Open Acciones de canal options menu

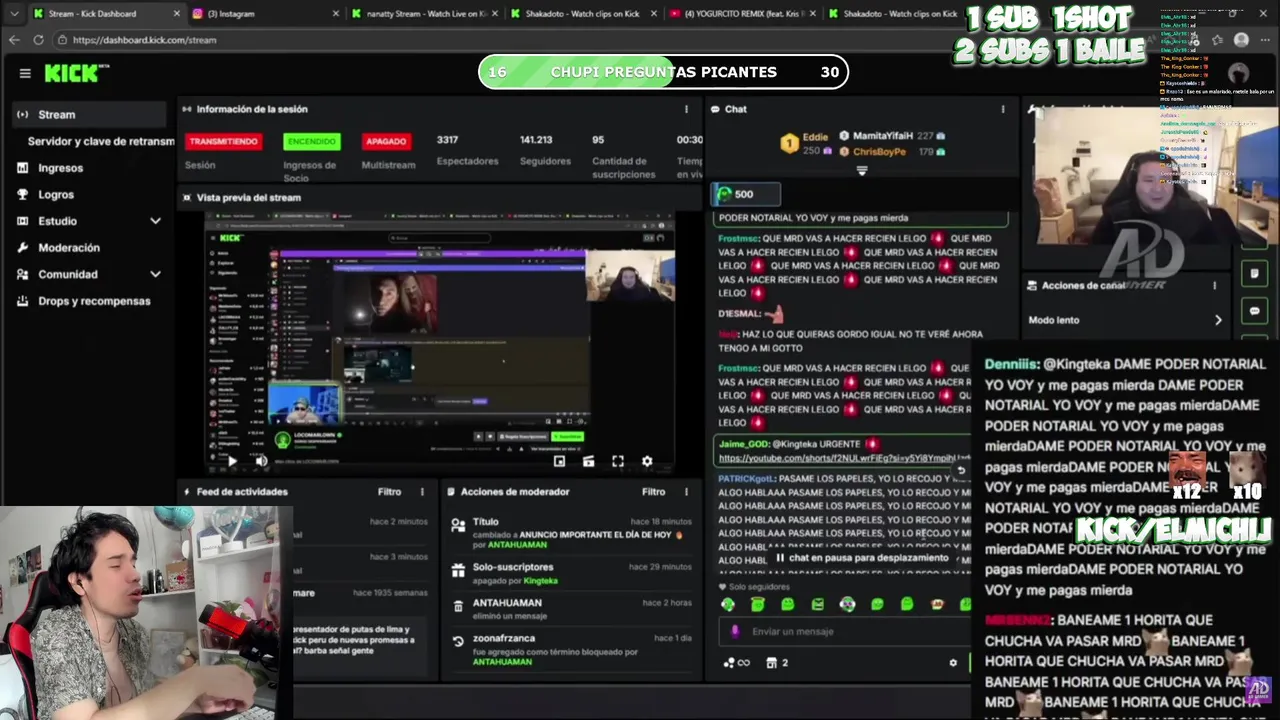click(x=1215, y=285)
